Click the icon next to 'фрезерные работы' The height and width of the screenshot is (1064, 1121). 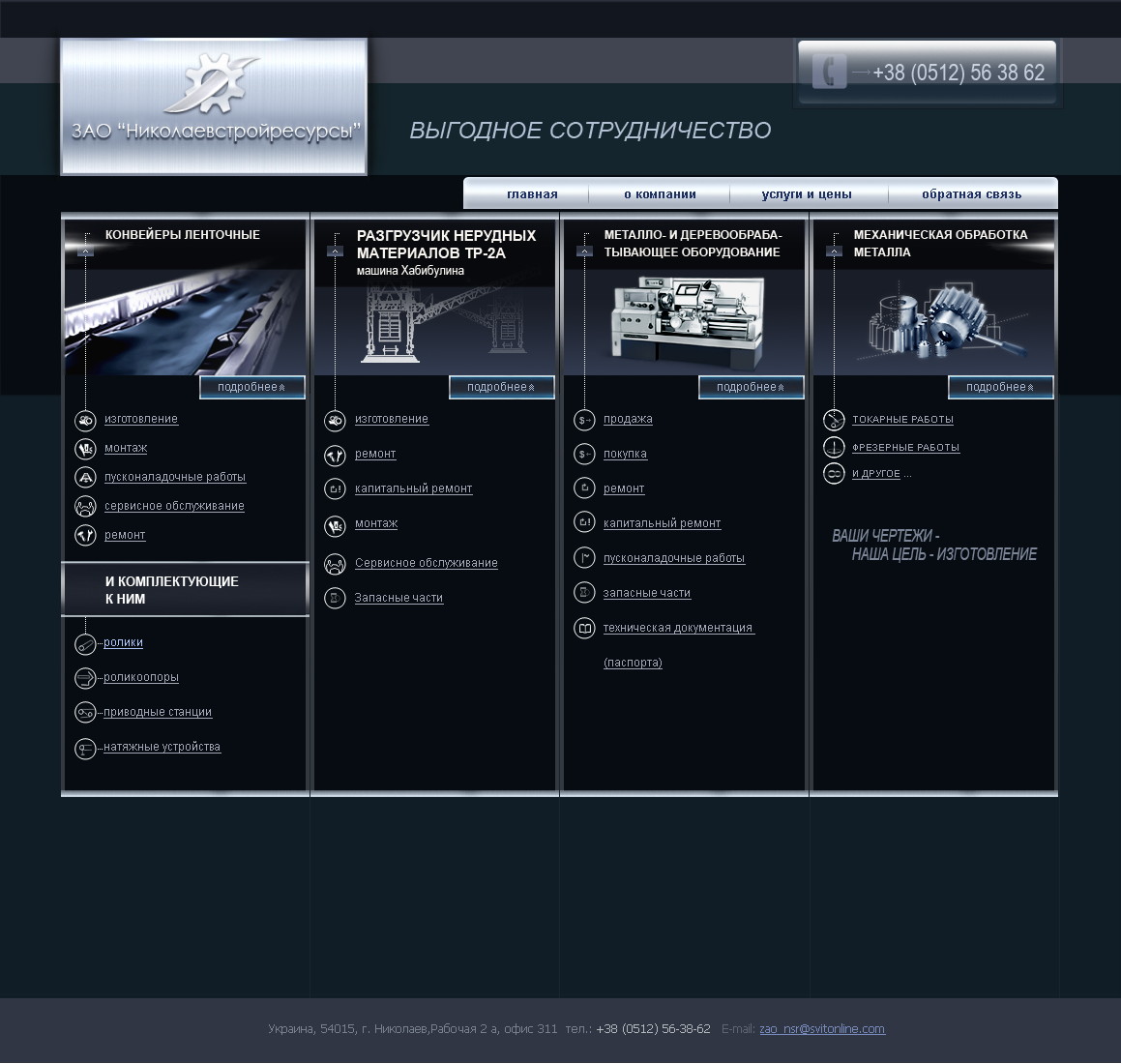click(x=834, y=447)
